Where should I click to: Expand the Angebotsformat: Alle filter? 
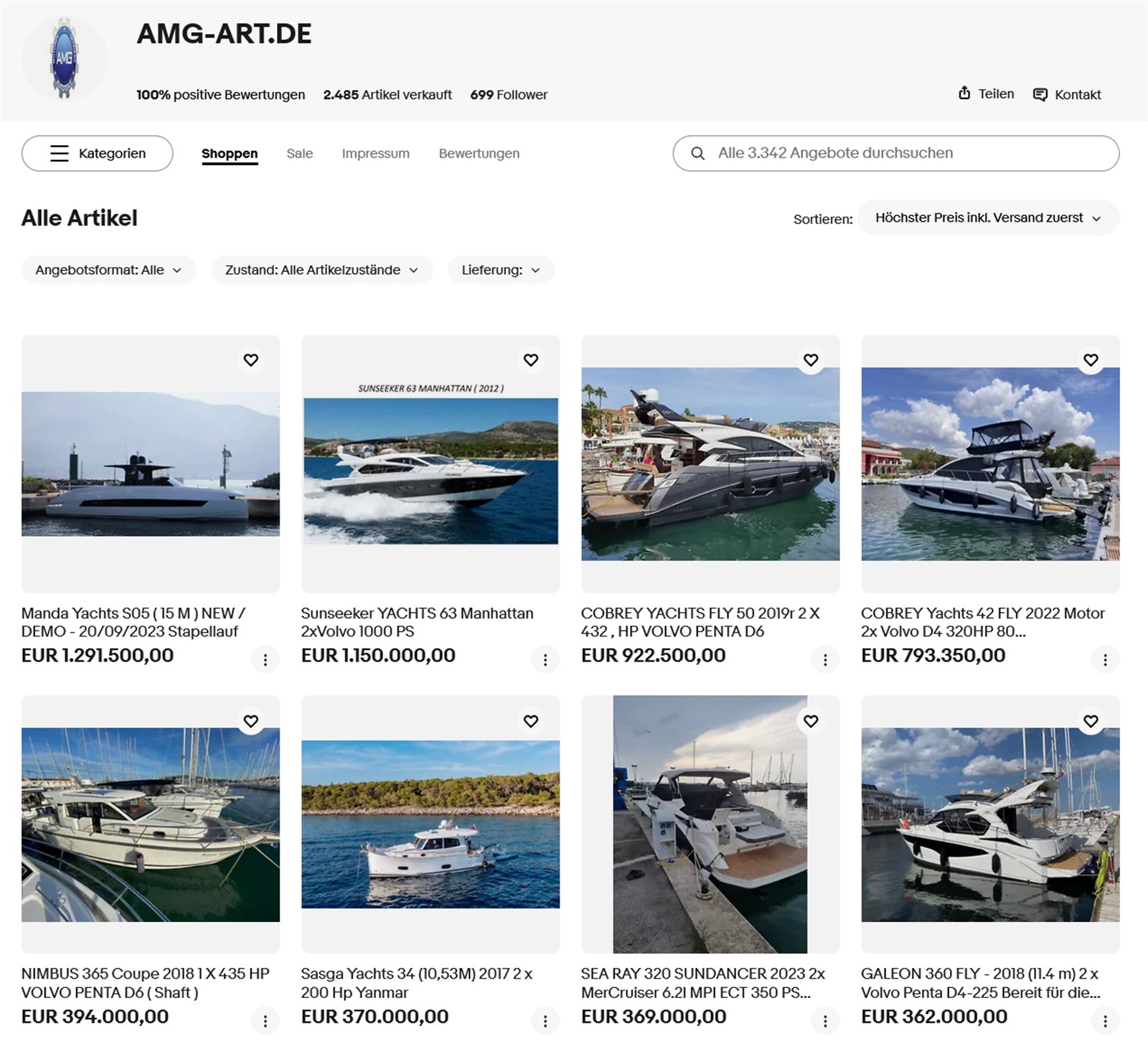click(x=109, y=271)
